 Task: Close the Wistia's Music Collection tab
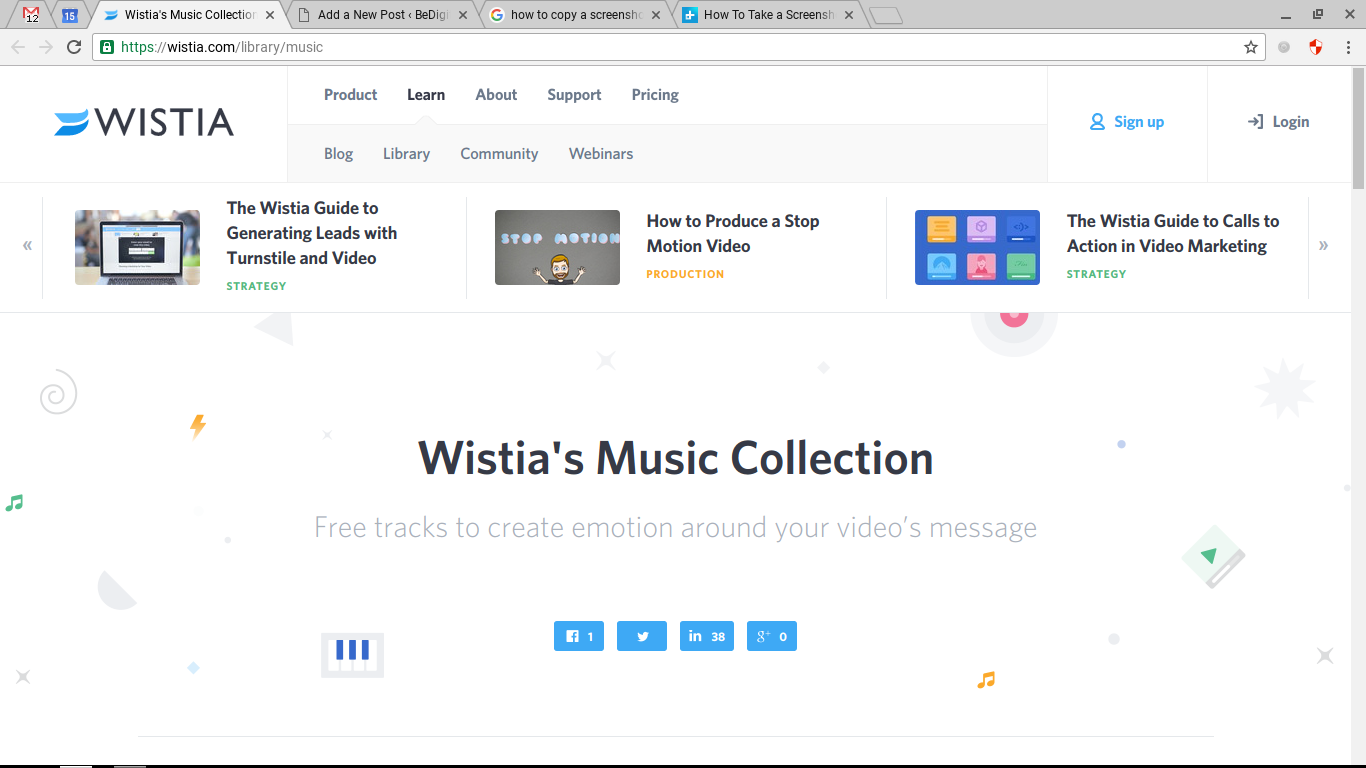[x=270, y=15]
